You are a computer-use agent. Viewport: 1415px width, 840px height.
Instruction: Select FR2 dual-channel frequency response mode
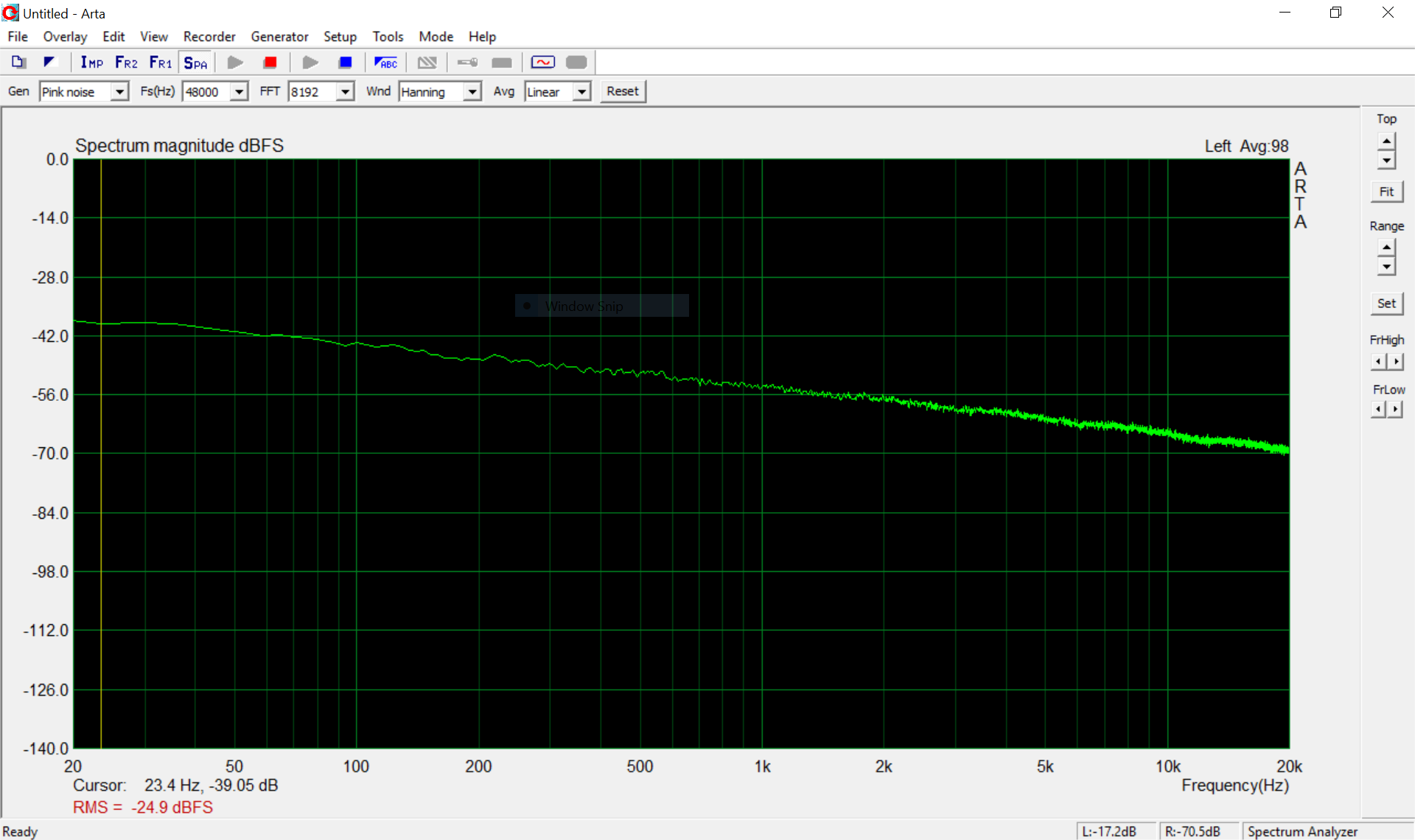click(126, 63)
